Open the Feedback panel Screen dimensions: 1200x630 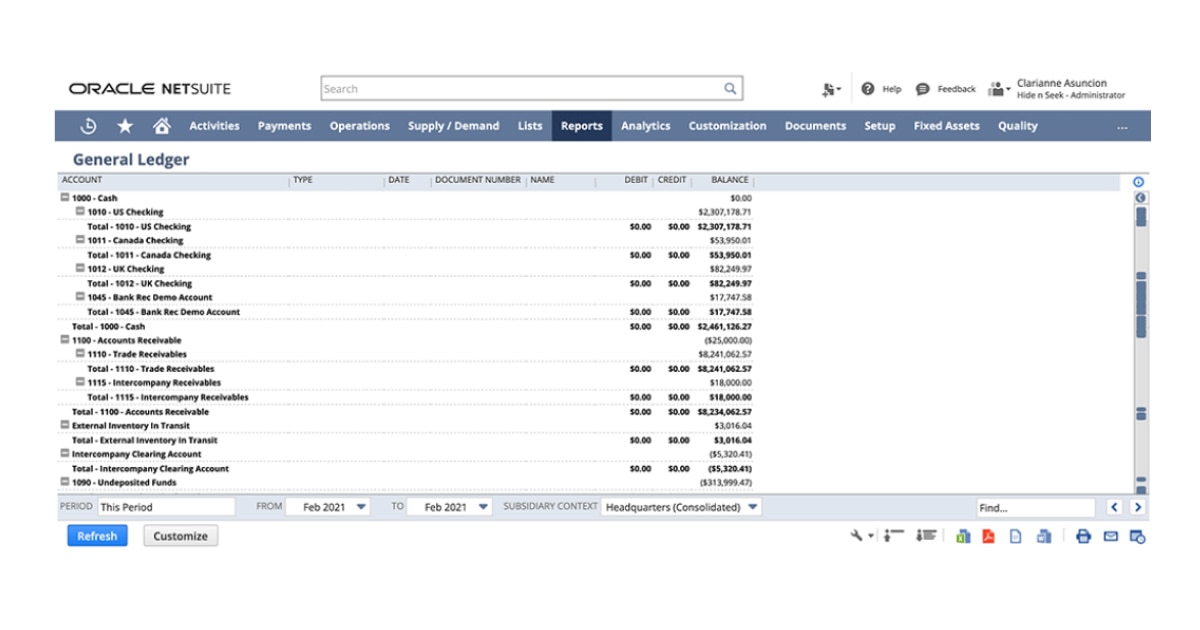(x=946, y=88)
